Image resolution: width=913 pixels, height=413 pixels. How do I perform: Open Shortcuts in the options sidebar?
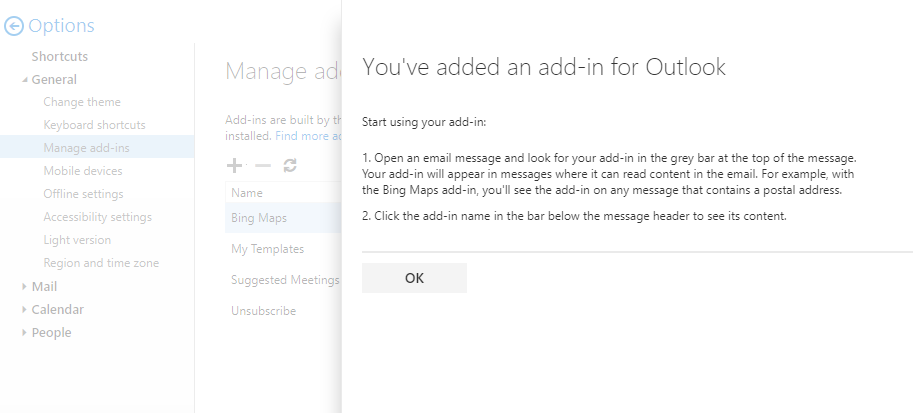click(x=59, y=57)
